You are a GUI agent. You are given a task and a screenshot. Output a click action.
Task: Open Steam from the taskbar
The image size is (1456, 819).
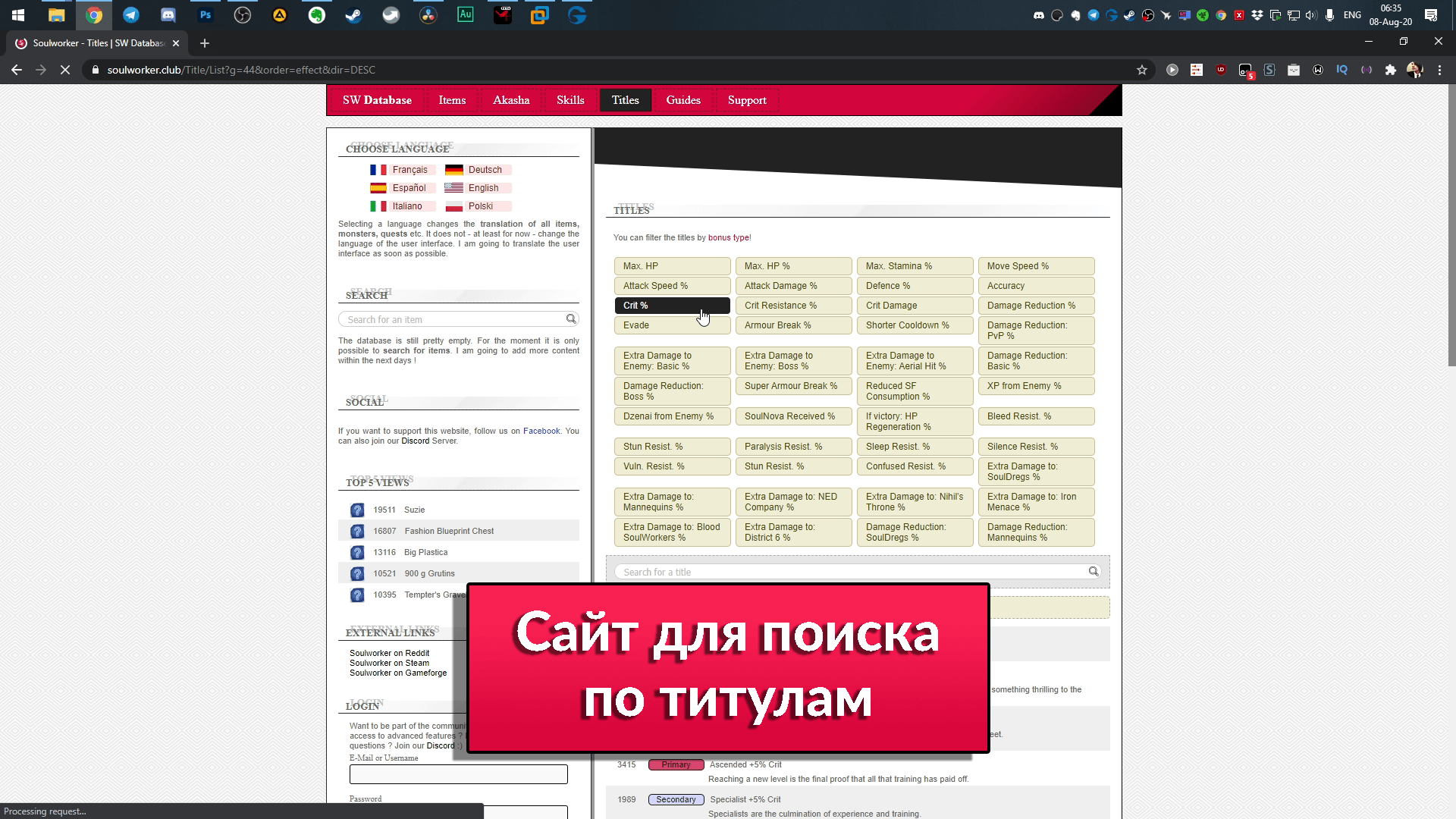(x=353, y=14)
